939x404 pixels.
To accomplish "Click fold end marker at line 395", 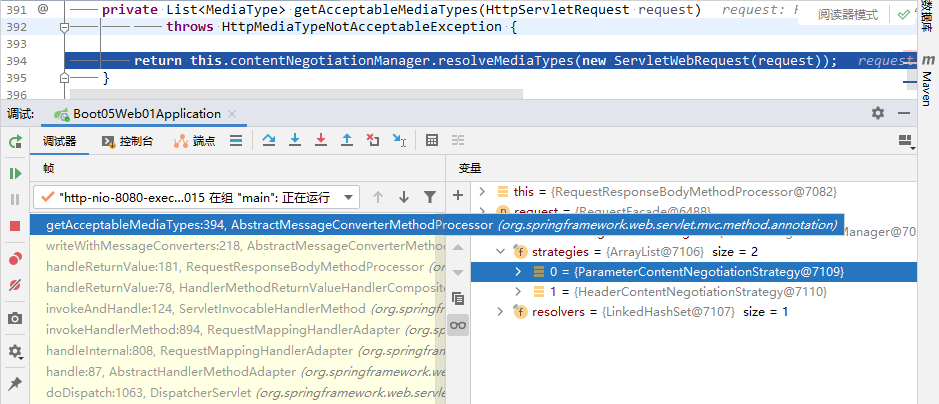I will tap(65, 78).
